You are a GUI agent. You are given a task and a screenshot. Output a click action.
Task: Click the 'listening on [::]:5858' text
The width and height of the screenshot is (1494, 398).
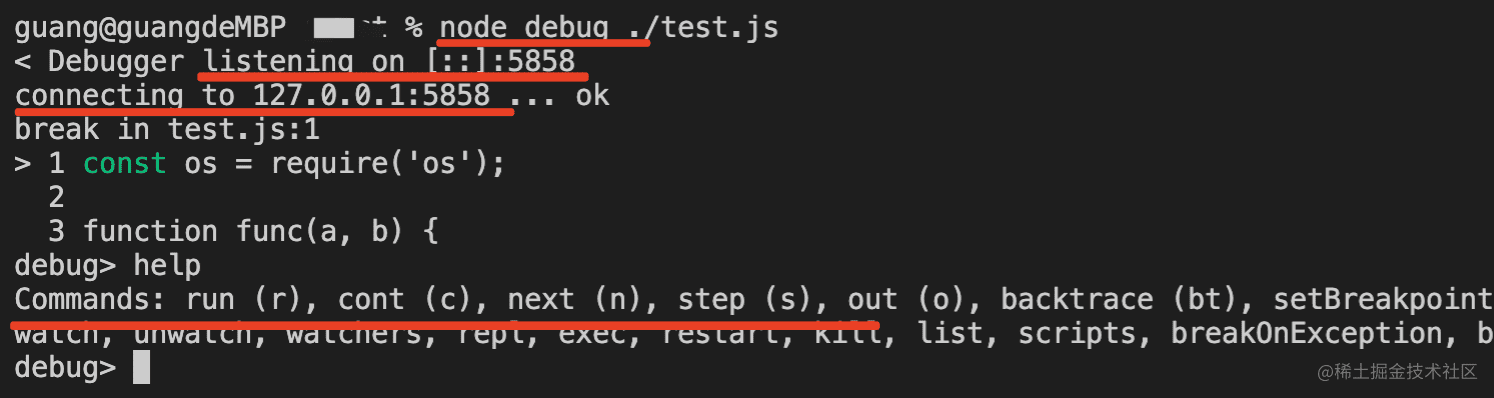pyautogui.click(x=389, y=62)
